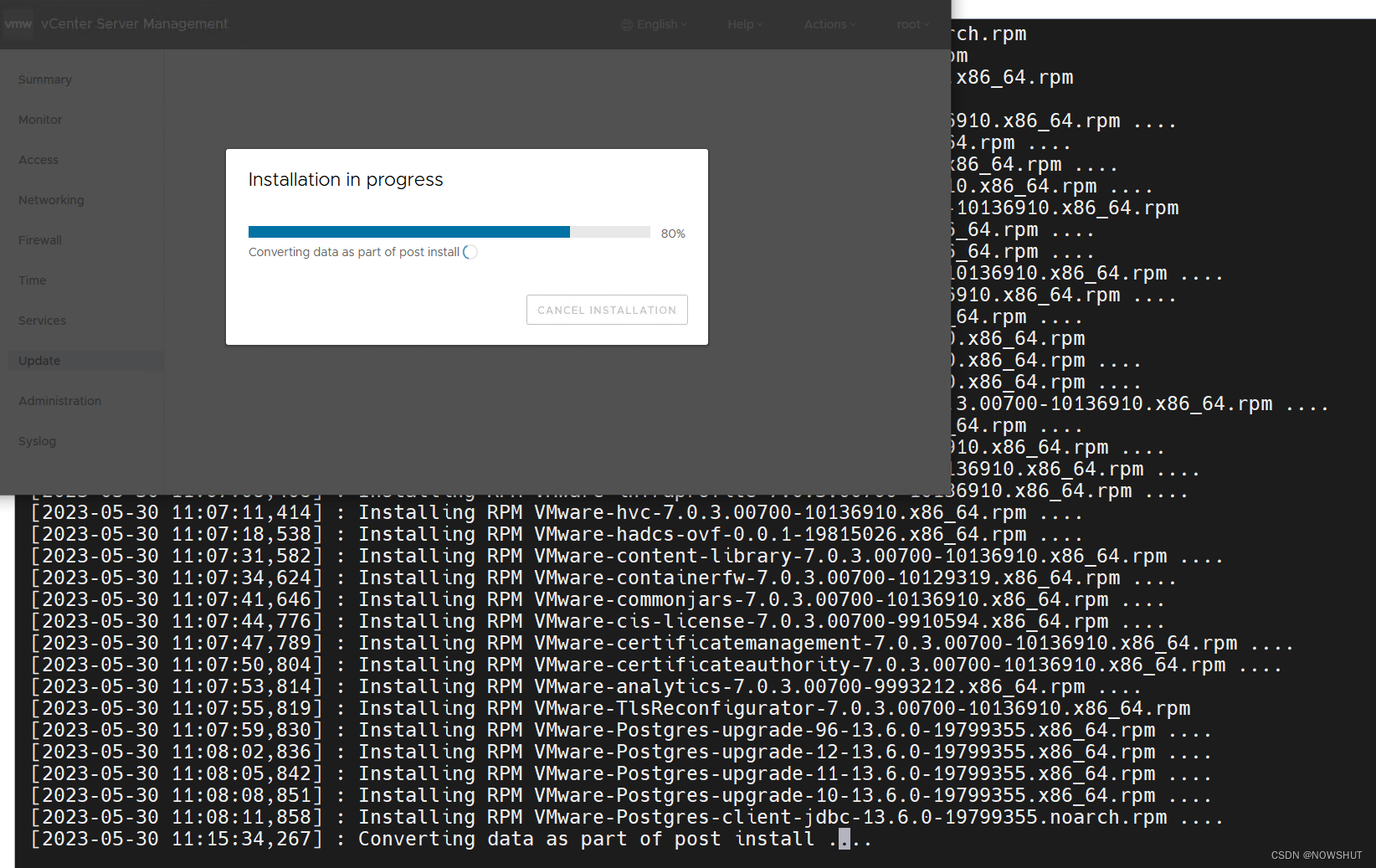Click the installation progress bar
1376x868 pixels.
pos(449,232)
